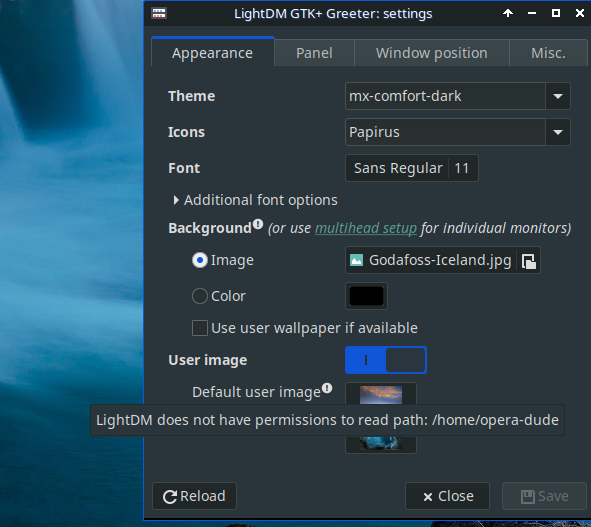Open font chooser Sans Regular 11

(x=412, y=168)
